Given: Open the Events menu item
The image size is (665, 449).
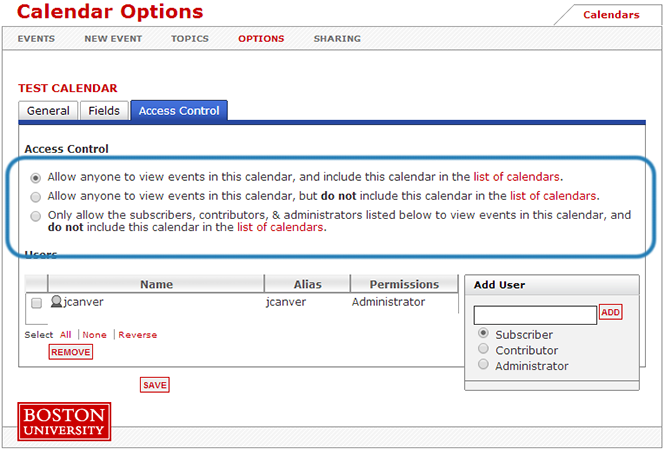Looking at the screenshot, I should click(36, 39).
